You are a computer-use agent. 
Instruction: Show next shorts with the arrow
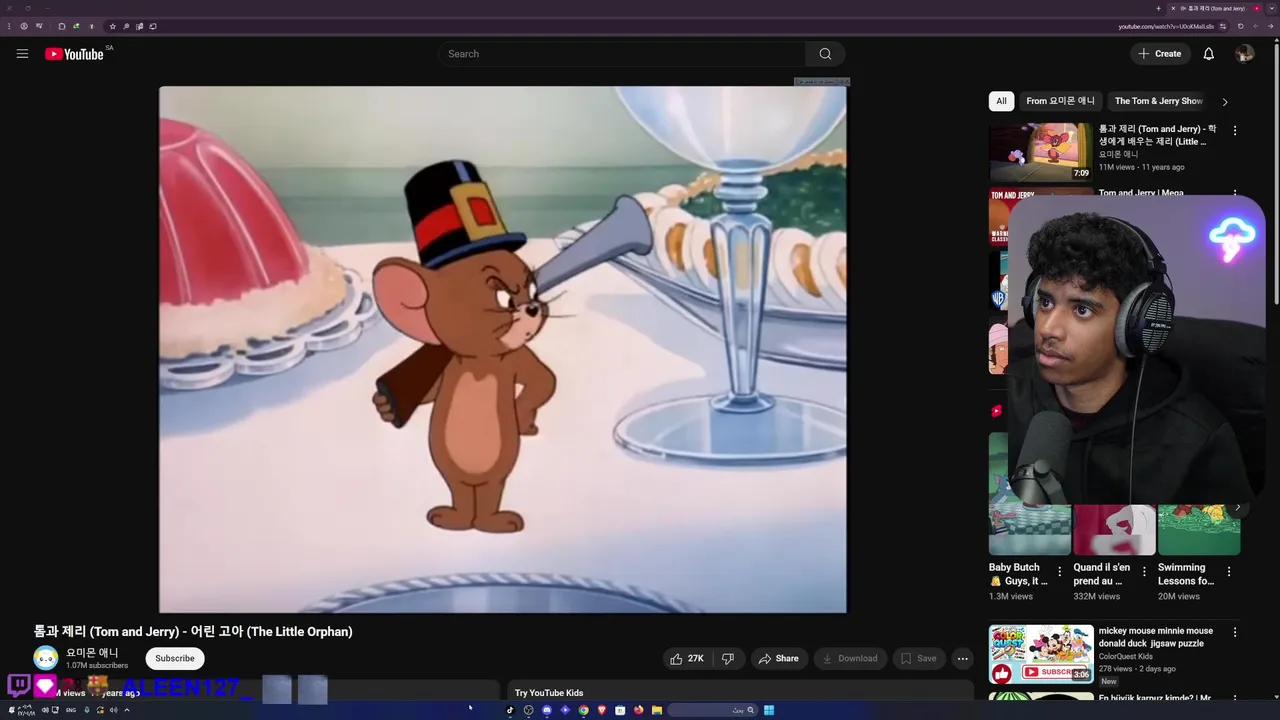1238,507
